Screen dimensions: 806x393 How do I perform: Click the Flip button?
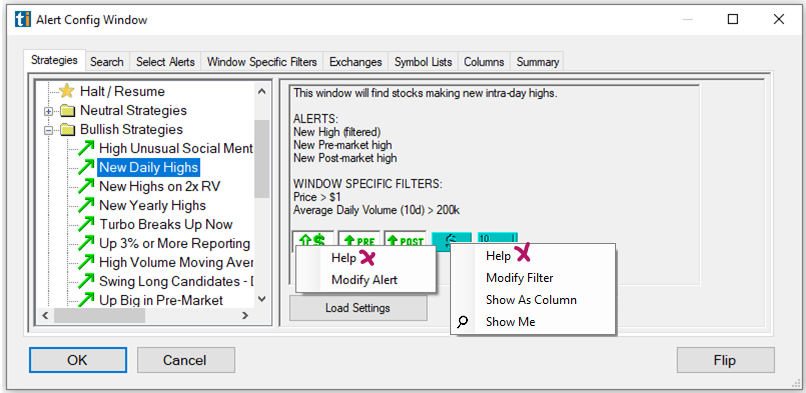tap(725, 360)
